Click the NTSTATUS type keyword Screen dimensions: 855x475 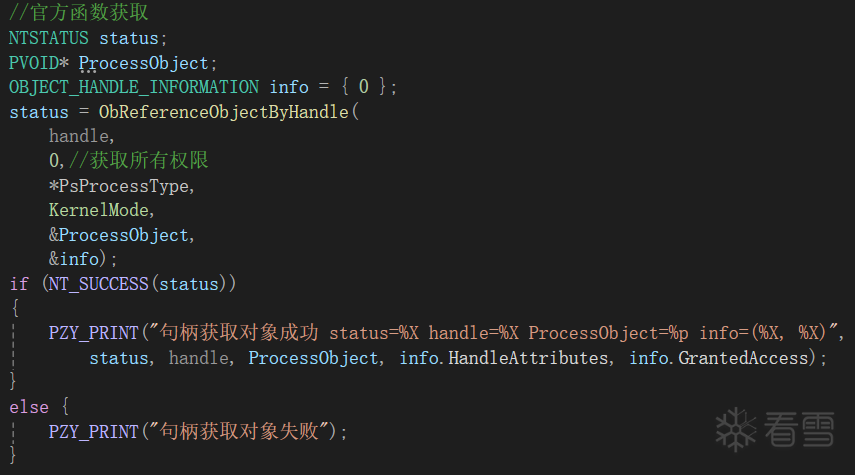tap(49, 38)
